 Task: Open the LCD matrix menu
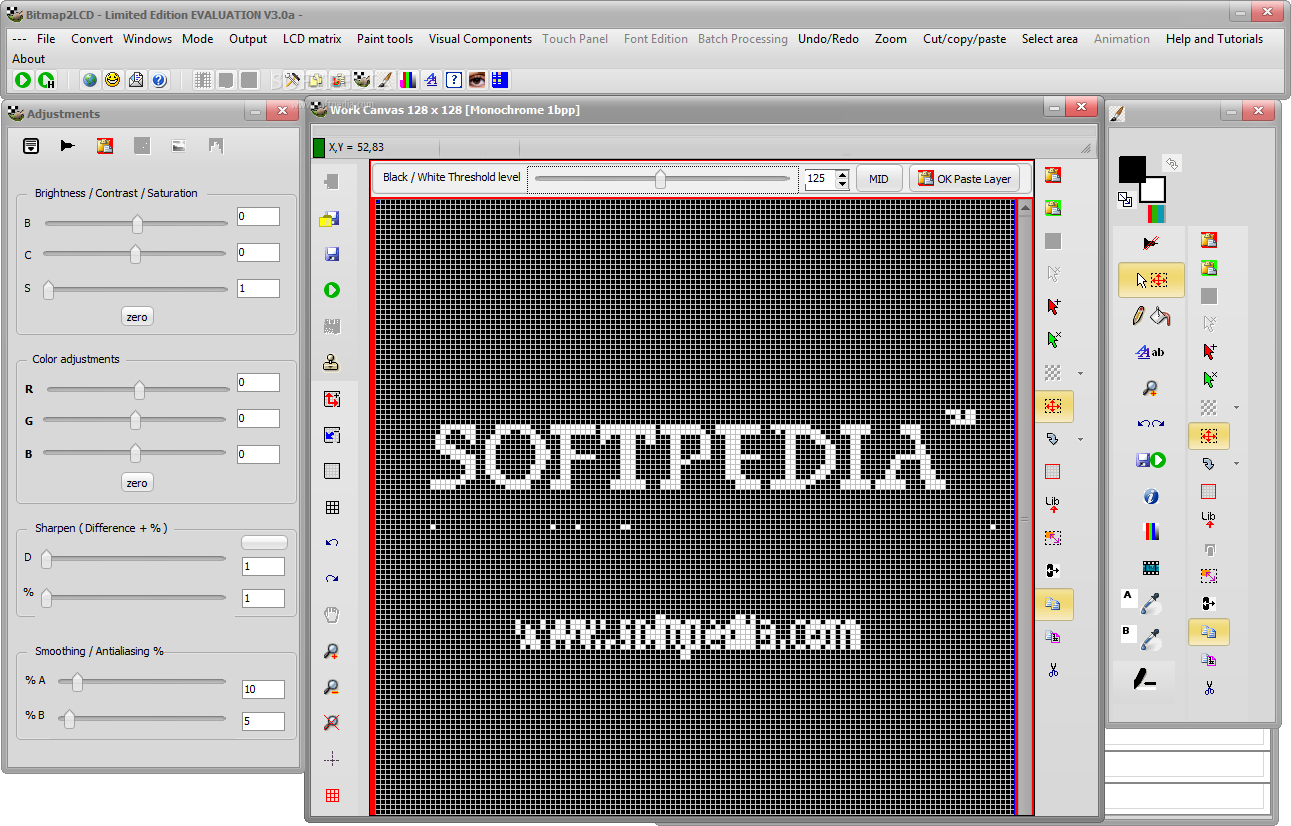click(312, 39)
